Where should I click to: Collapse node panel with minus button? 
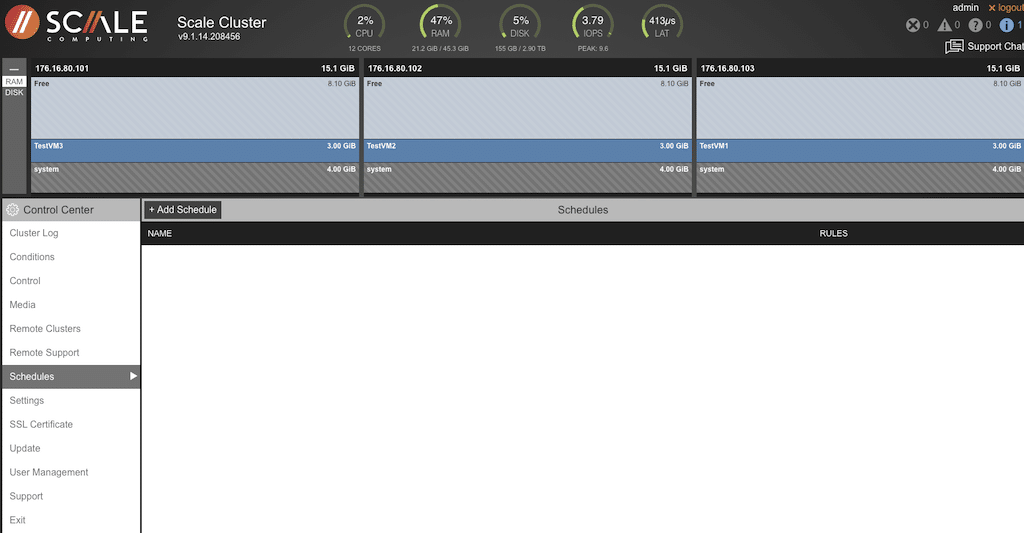point(14,69)
